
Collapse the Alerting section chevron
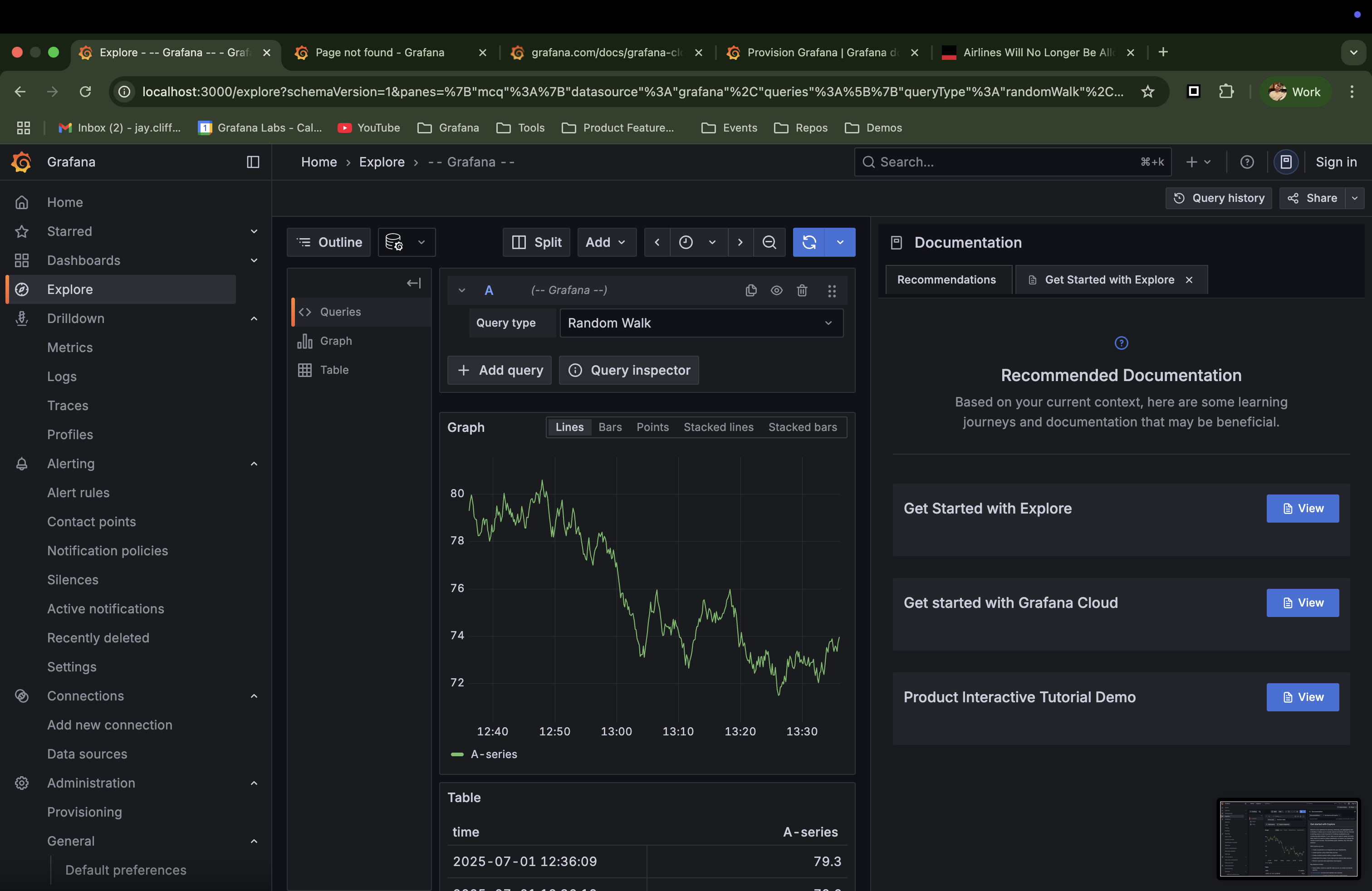tap(254, 463)
